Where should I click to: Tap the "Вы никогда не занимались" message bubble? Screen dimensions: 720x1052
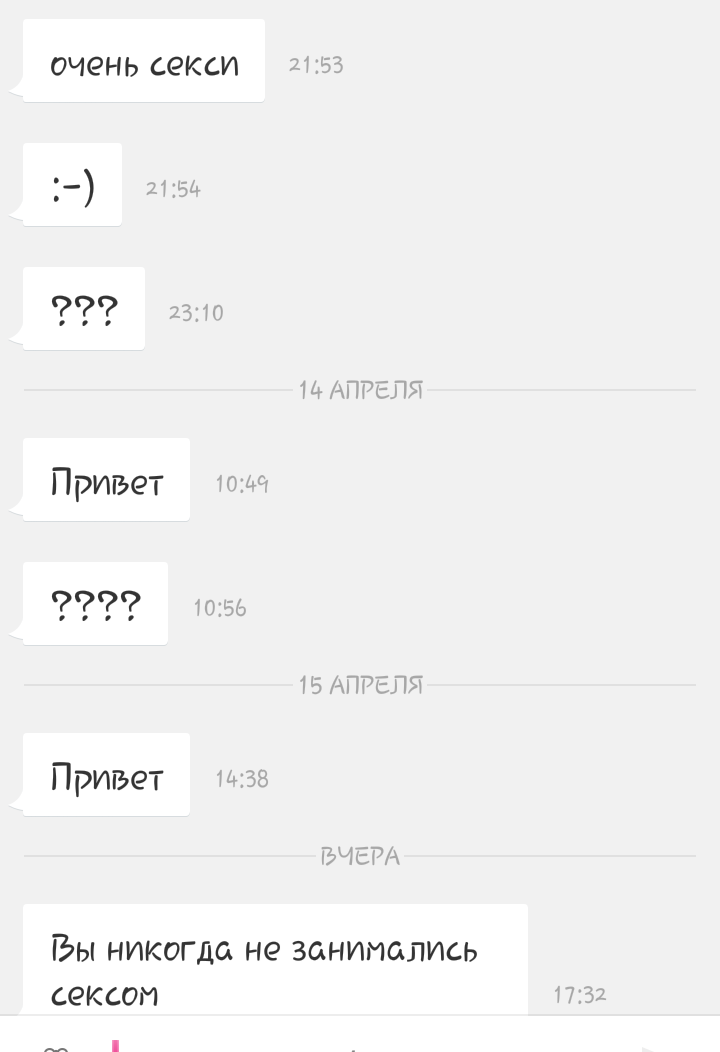[275, 960]
